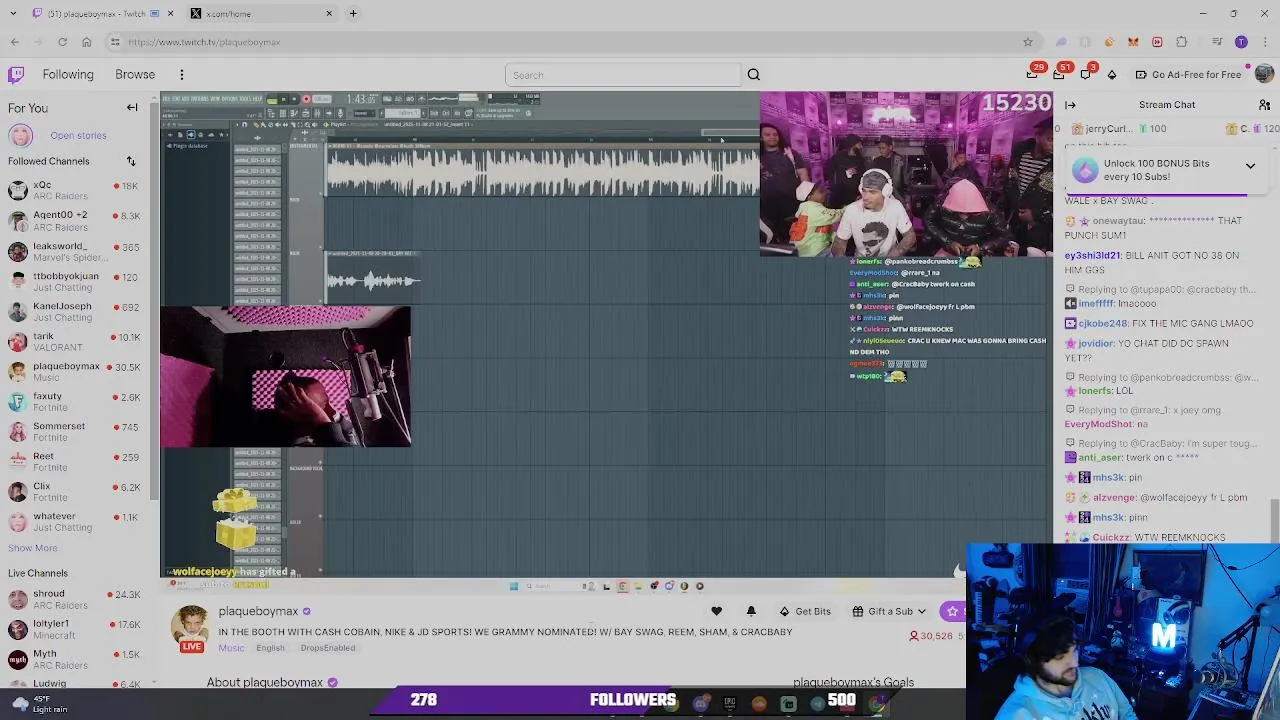Collapse the Stream Chat panel

point(1070,105)
